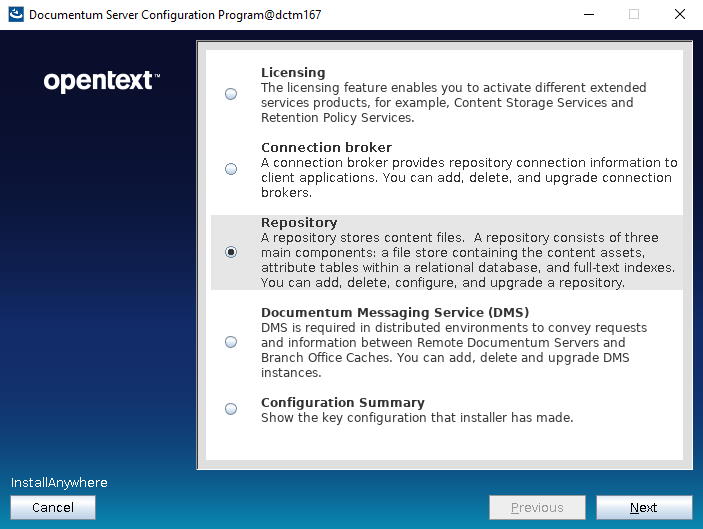703x529 pixels.
Task: Open the title bar application icon menu
Action: click(14, 15)
